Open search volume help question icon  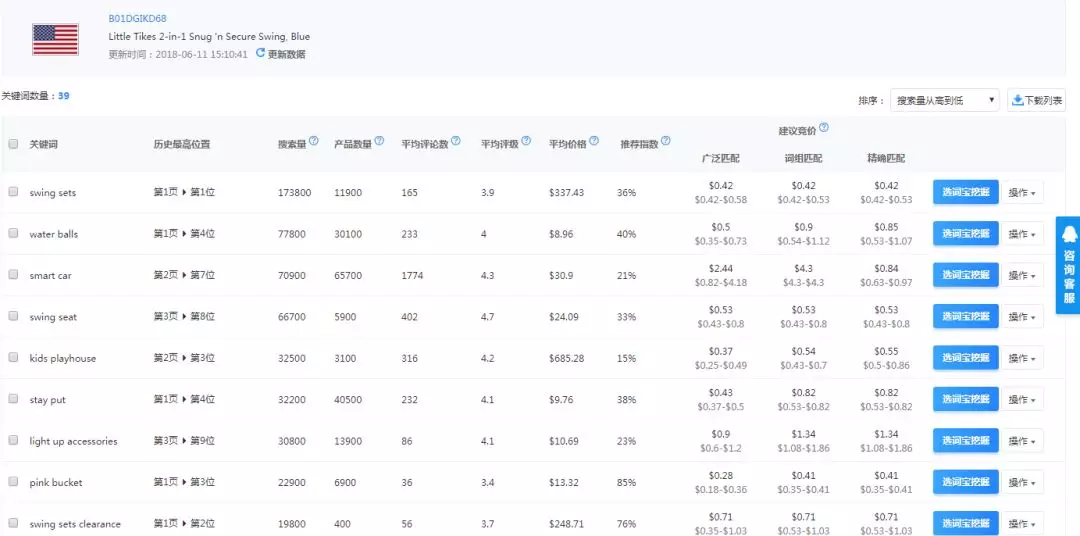tap(314, 141)
